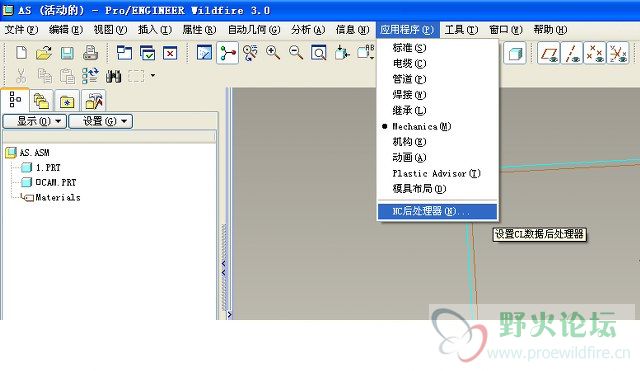This screenshot has height=371, width=640.
Task: Click the Cut scissors icon
Action: (x=21, y=76)
